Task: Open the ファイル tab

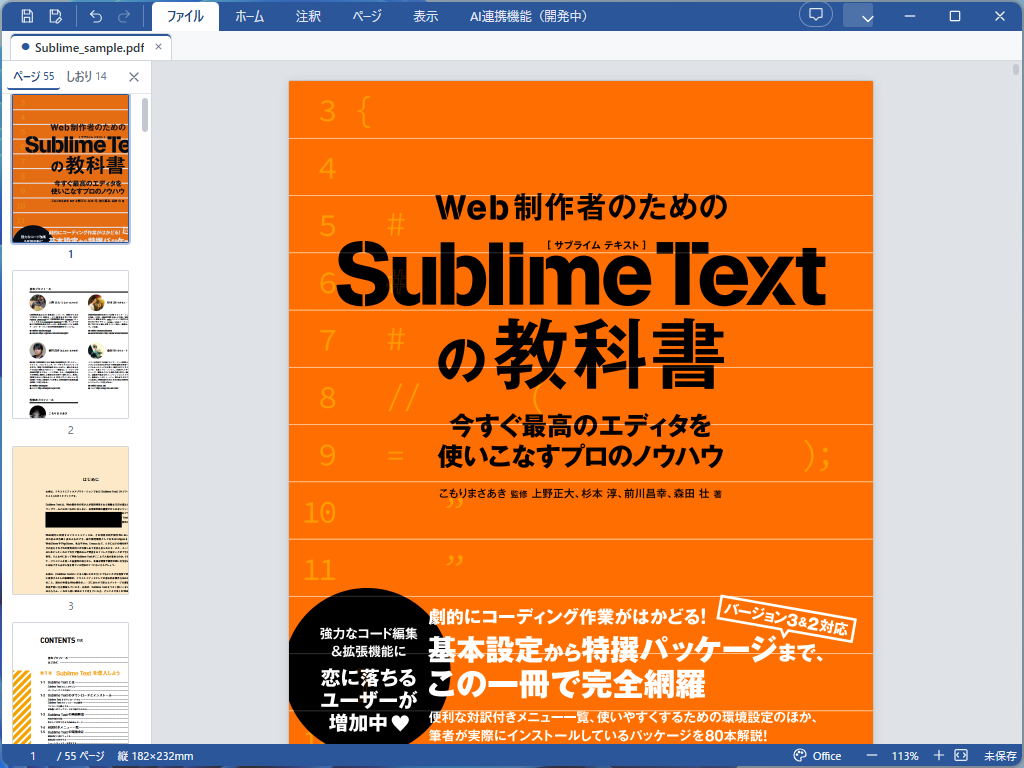Action: point(185,16)
